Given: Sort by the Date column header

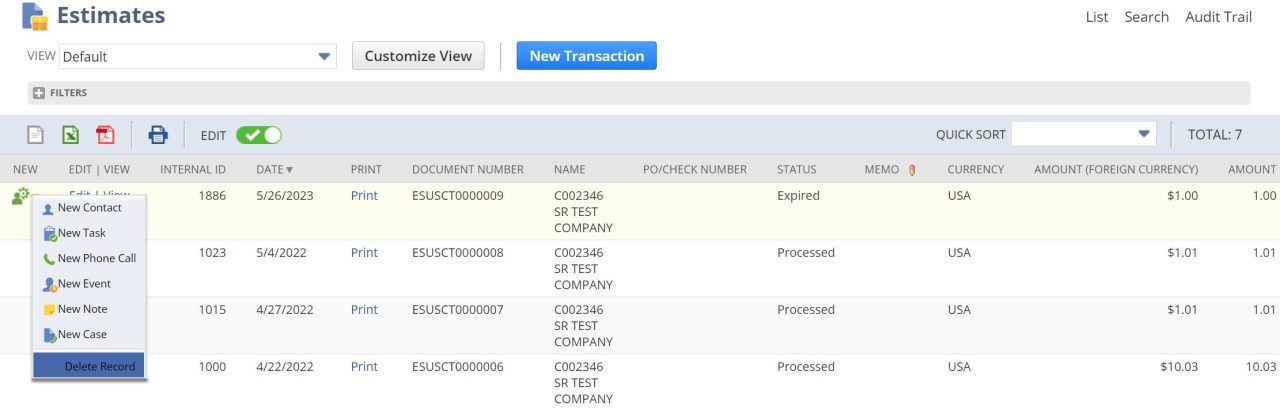Looking at the screenshot, I should coord(275,170).
